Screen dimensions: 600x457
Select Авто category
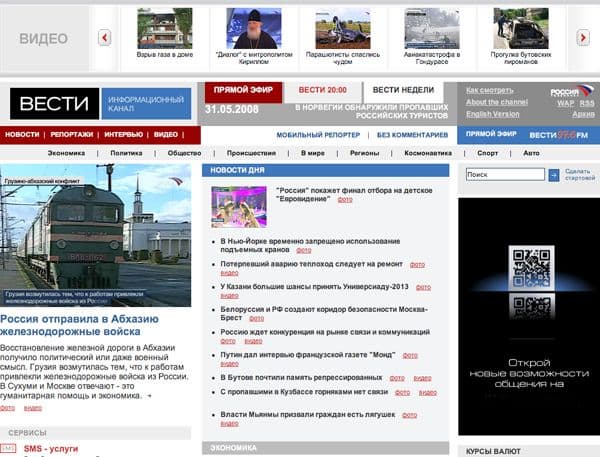click(531, 153)
